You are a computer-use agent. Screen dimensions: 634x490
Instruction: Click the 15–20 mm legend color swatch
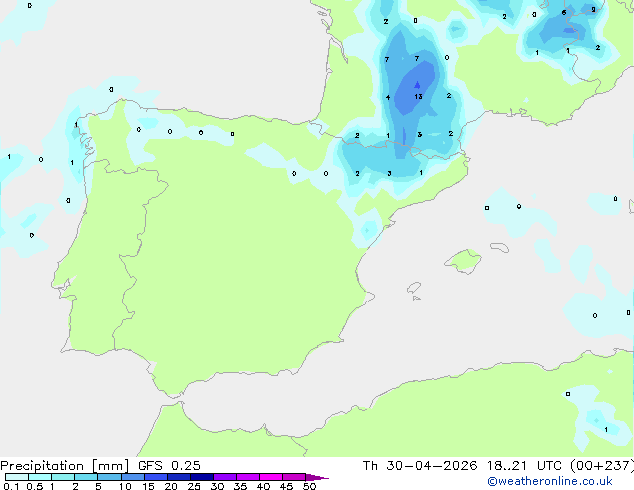156,477
